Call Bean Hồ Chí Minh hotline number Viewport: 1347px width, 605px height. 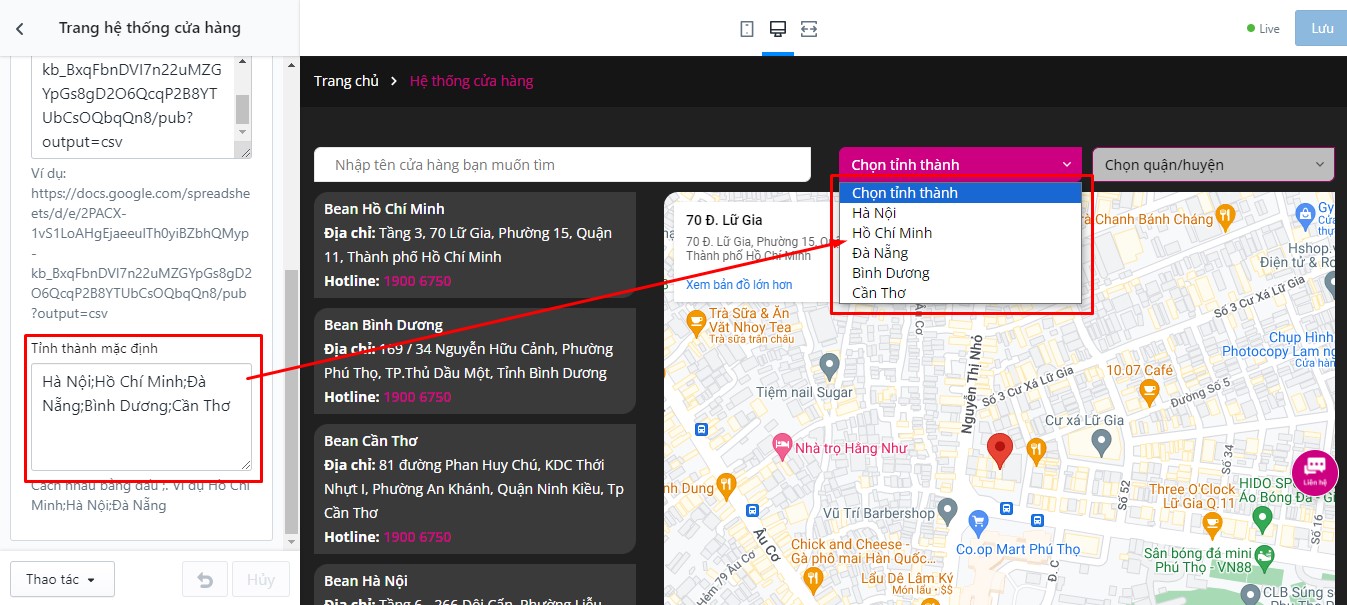417,281
